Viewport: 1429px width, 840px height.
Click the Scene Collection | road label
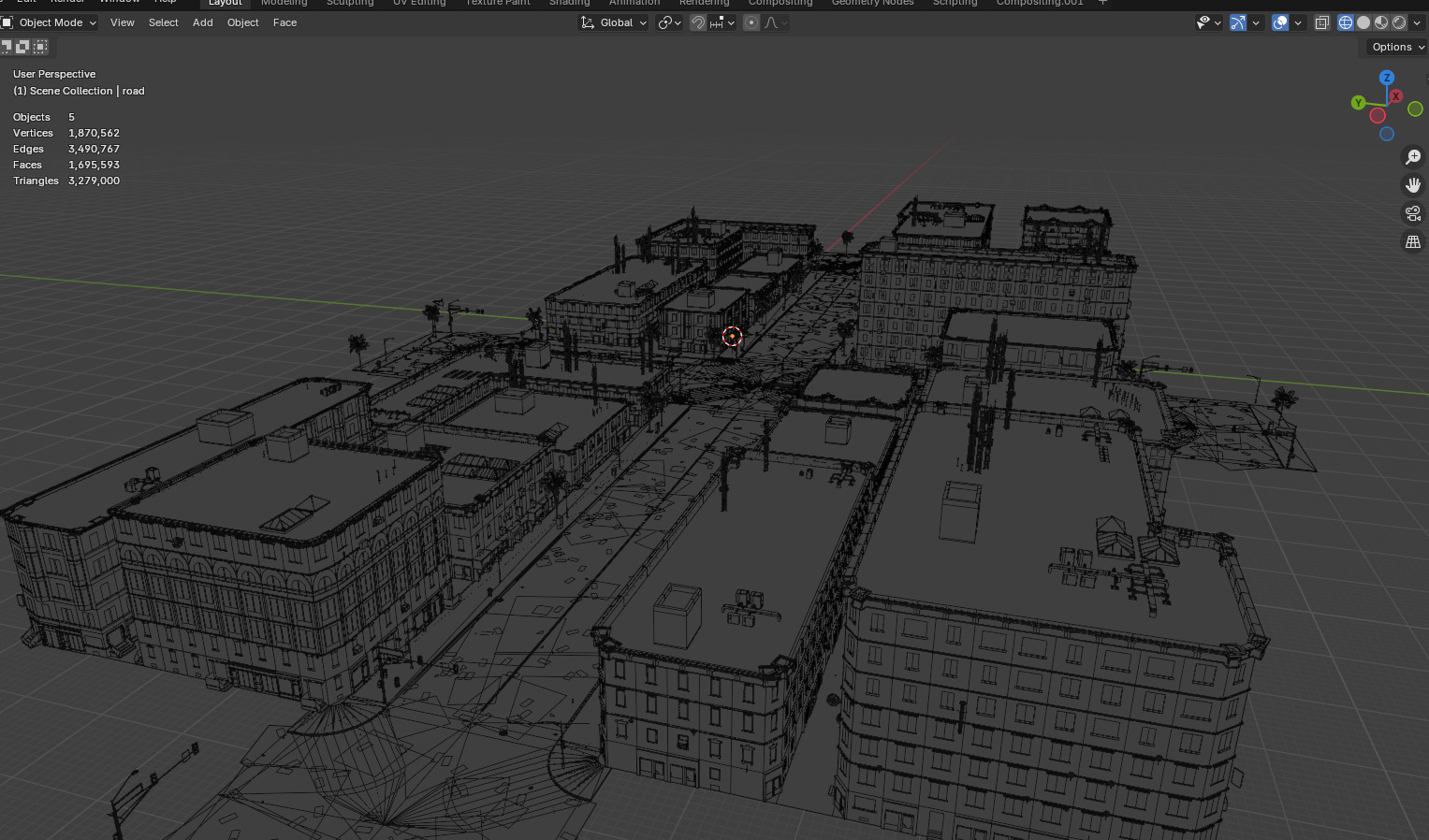pos(79,91)
